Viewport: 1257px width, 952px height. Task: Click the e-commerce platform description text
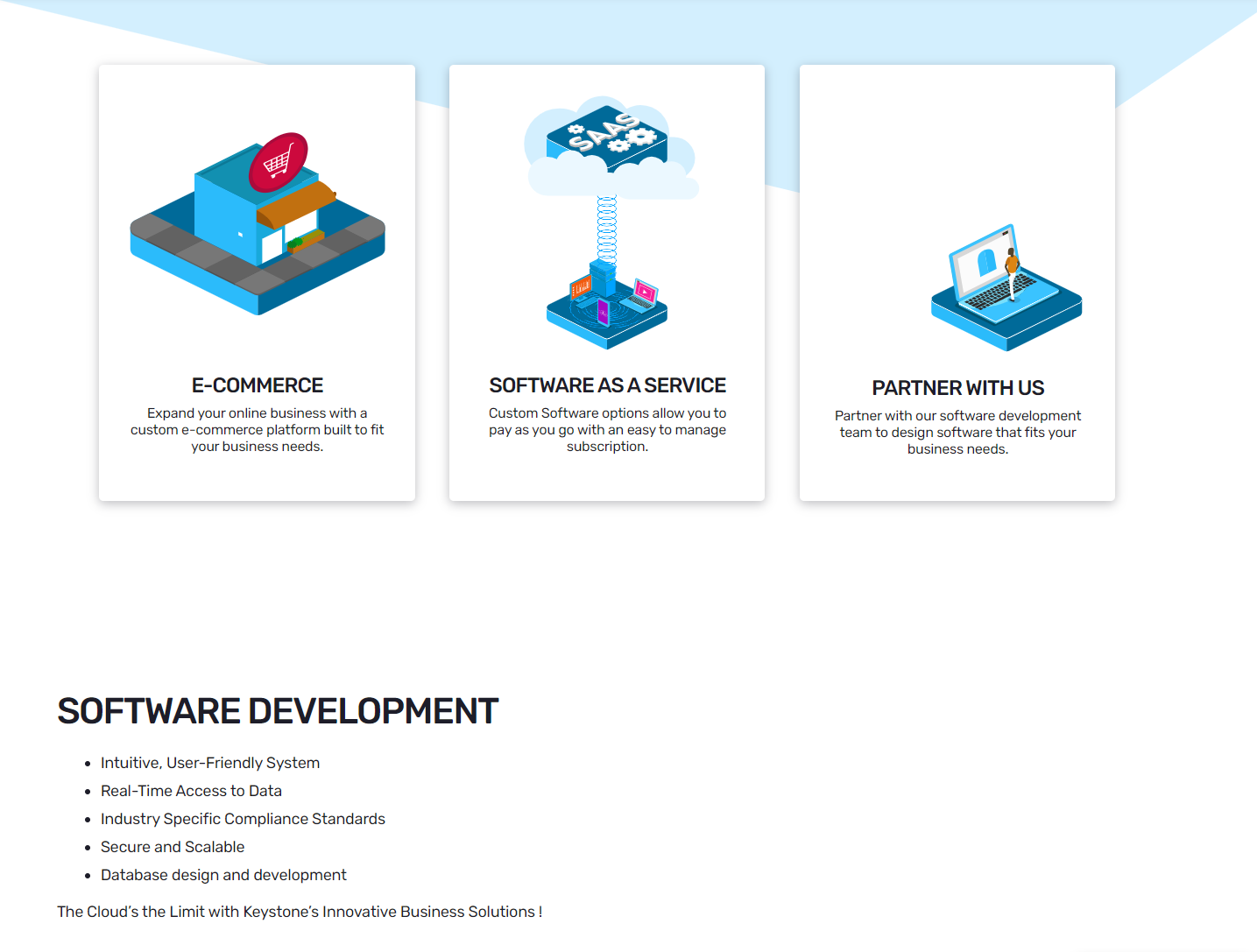257,430
